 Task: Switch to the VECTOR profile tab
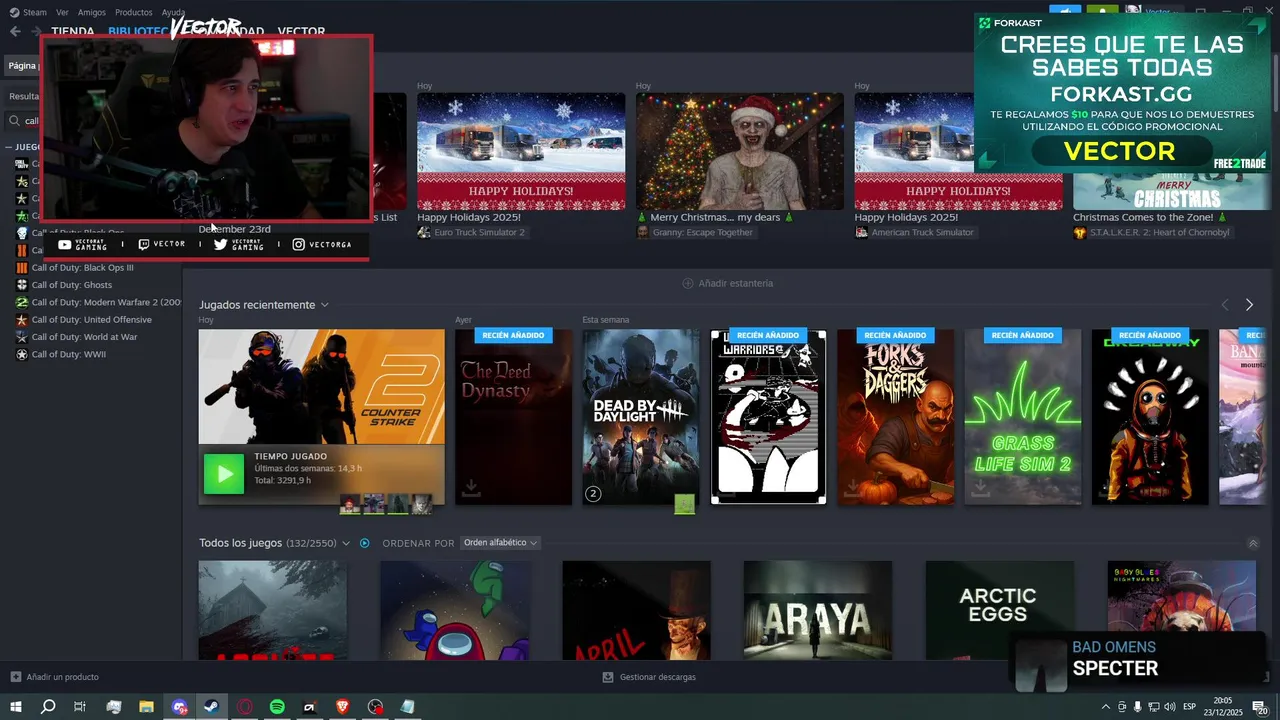tap(301, 31)
